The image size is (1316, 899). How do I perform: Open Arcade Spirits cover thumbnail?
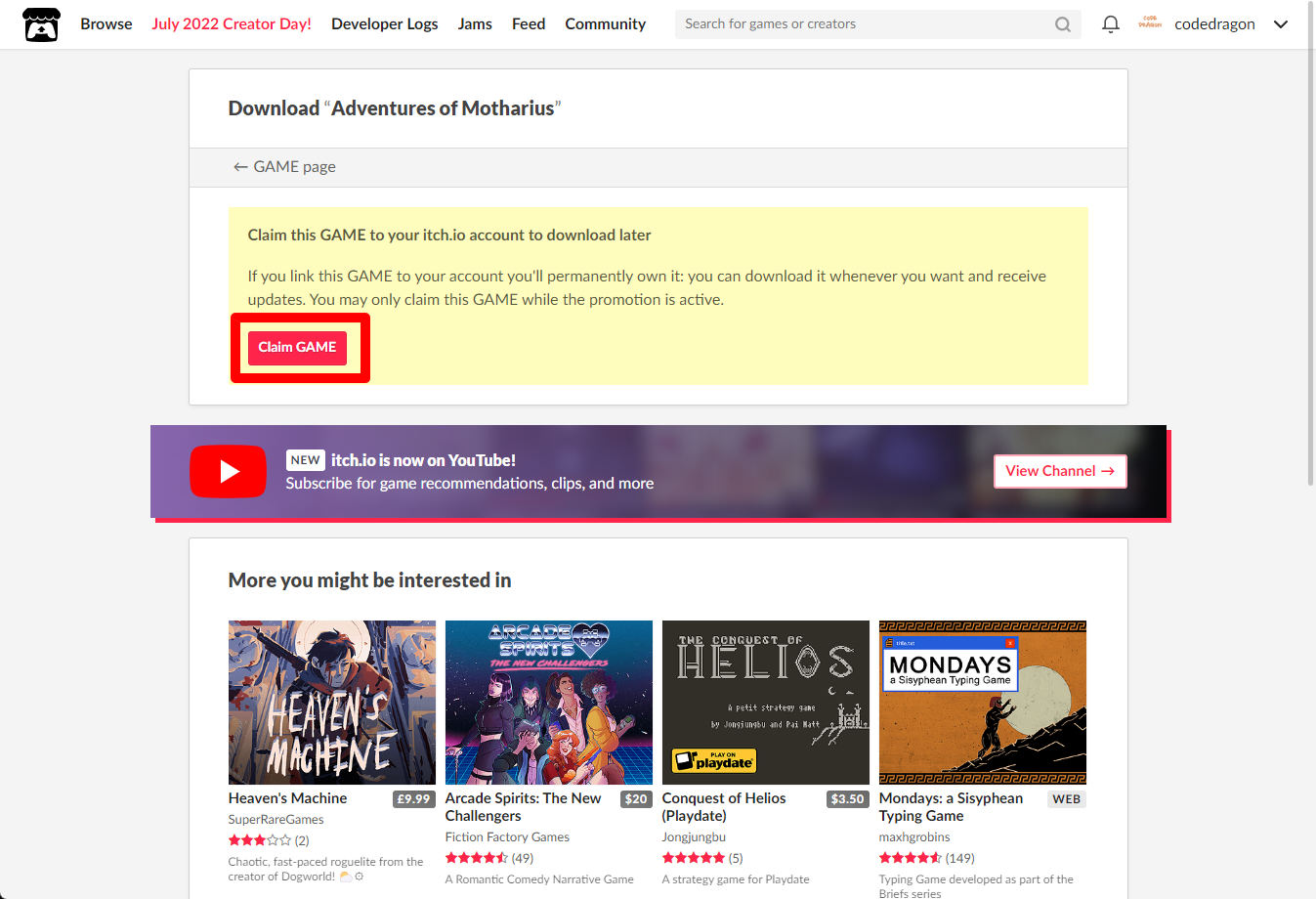coord(549,703)
